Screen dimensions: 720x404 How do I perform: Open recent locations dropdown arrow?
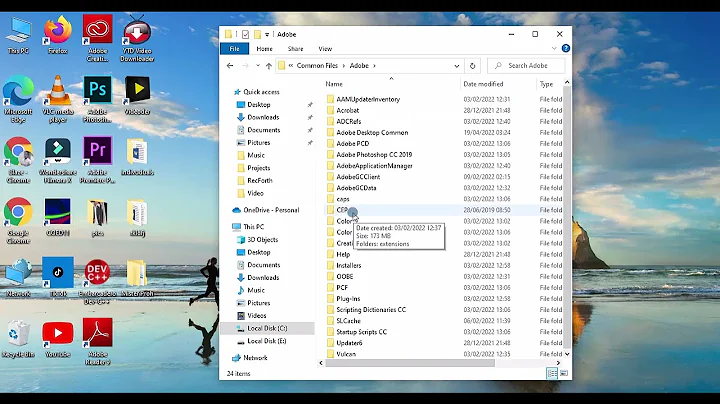click(258, 66)
